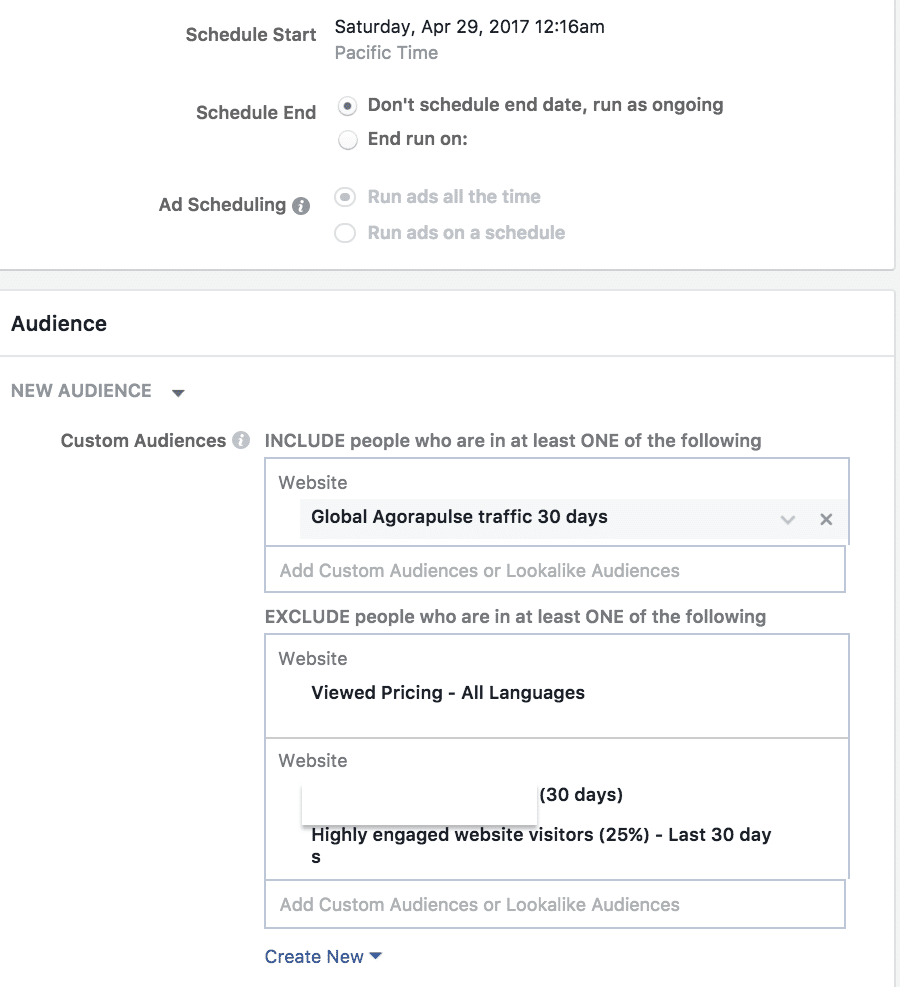Click the Schedule Start date and time
The width and height of the screenshot is (900, 987).
469,26
